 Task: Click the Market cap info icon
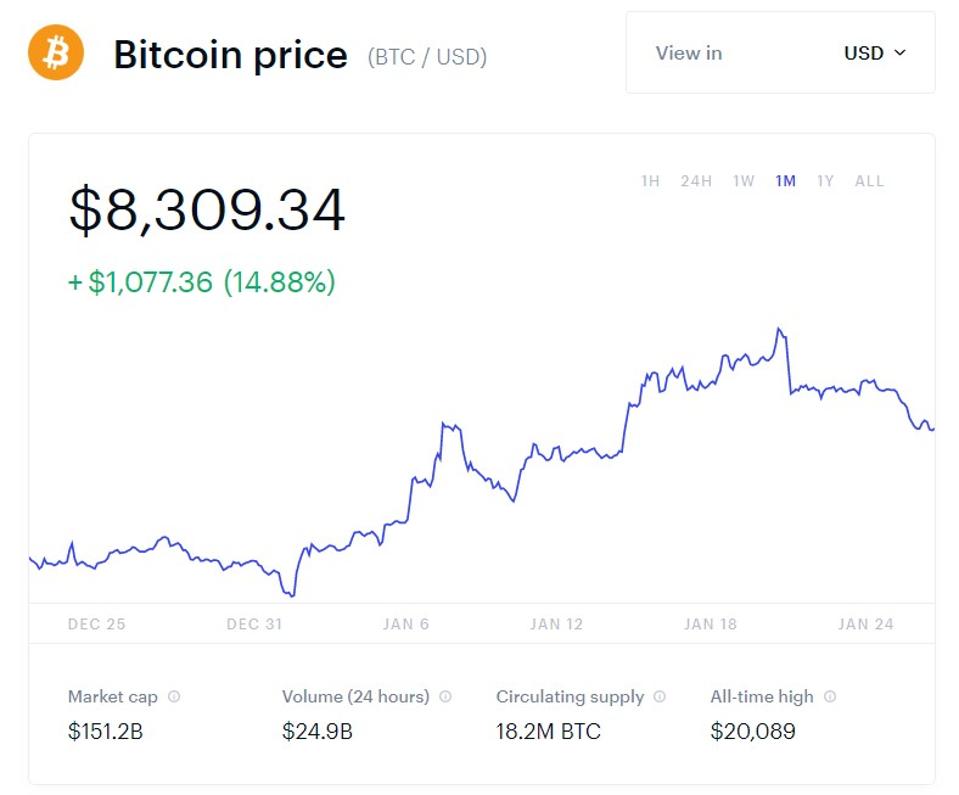pyautogui.click(x=174, y=697)
